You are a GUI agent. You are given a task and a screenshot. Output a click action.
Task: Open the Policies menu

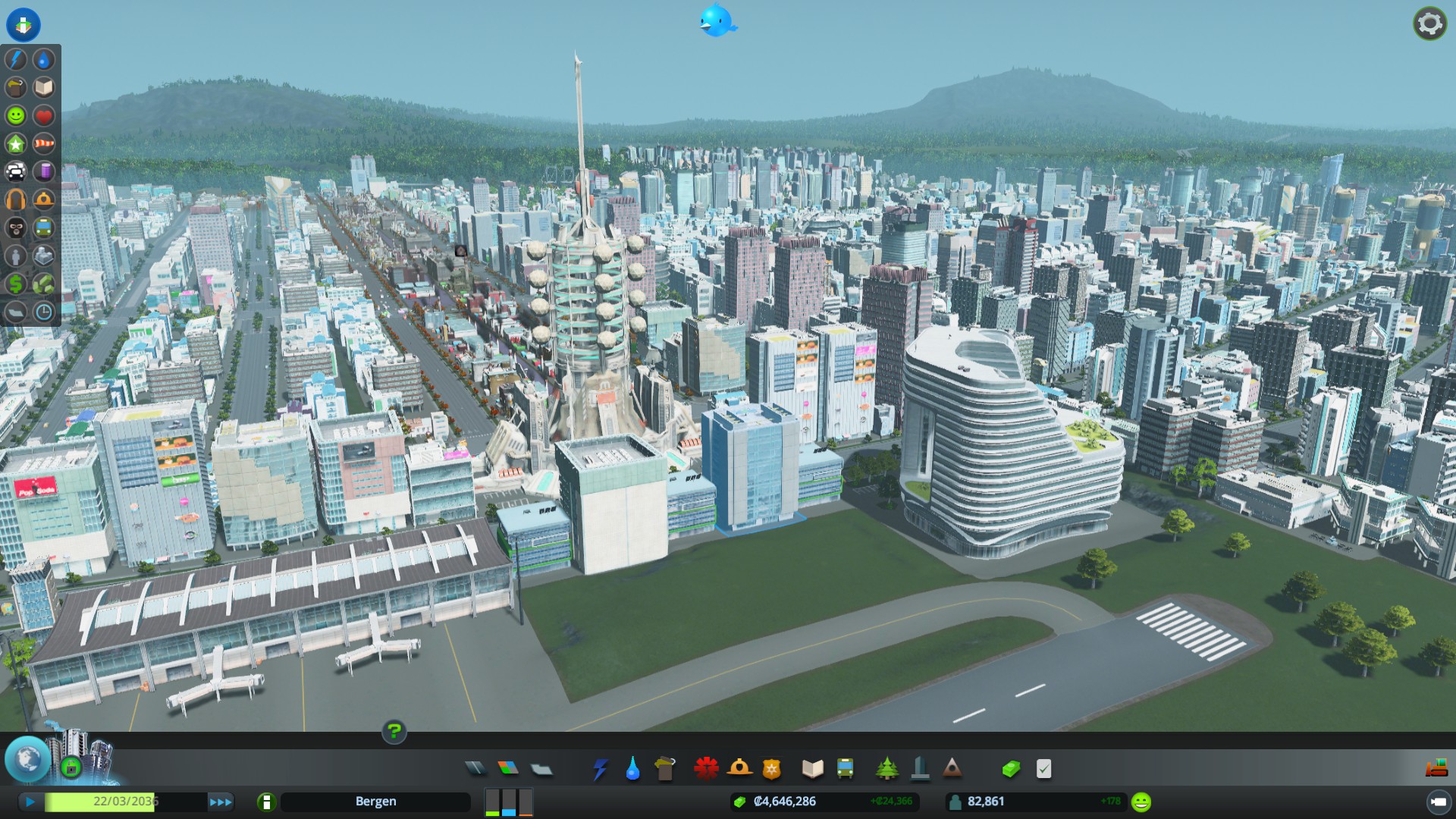pyautogui.click(x=1043, y=769)
